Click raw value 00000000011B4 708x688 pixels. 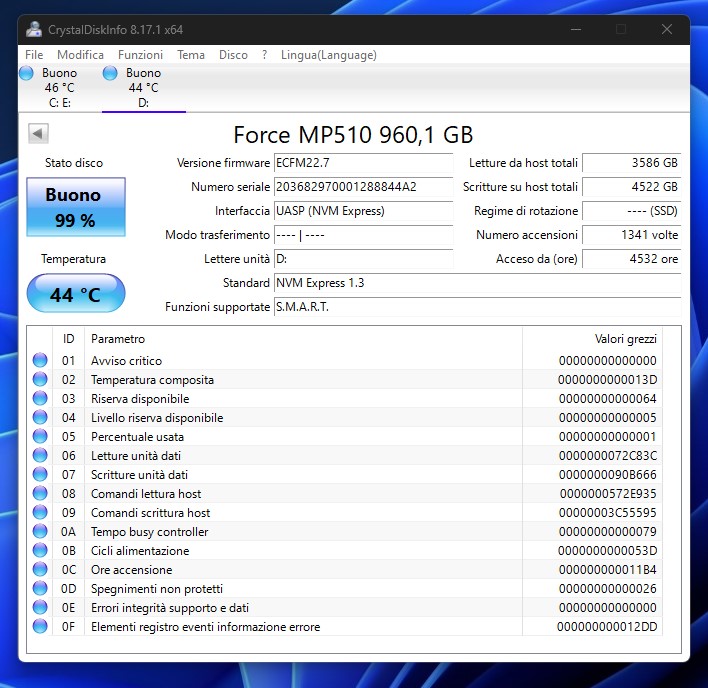608,570
